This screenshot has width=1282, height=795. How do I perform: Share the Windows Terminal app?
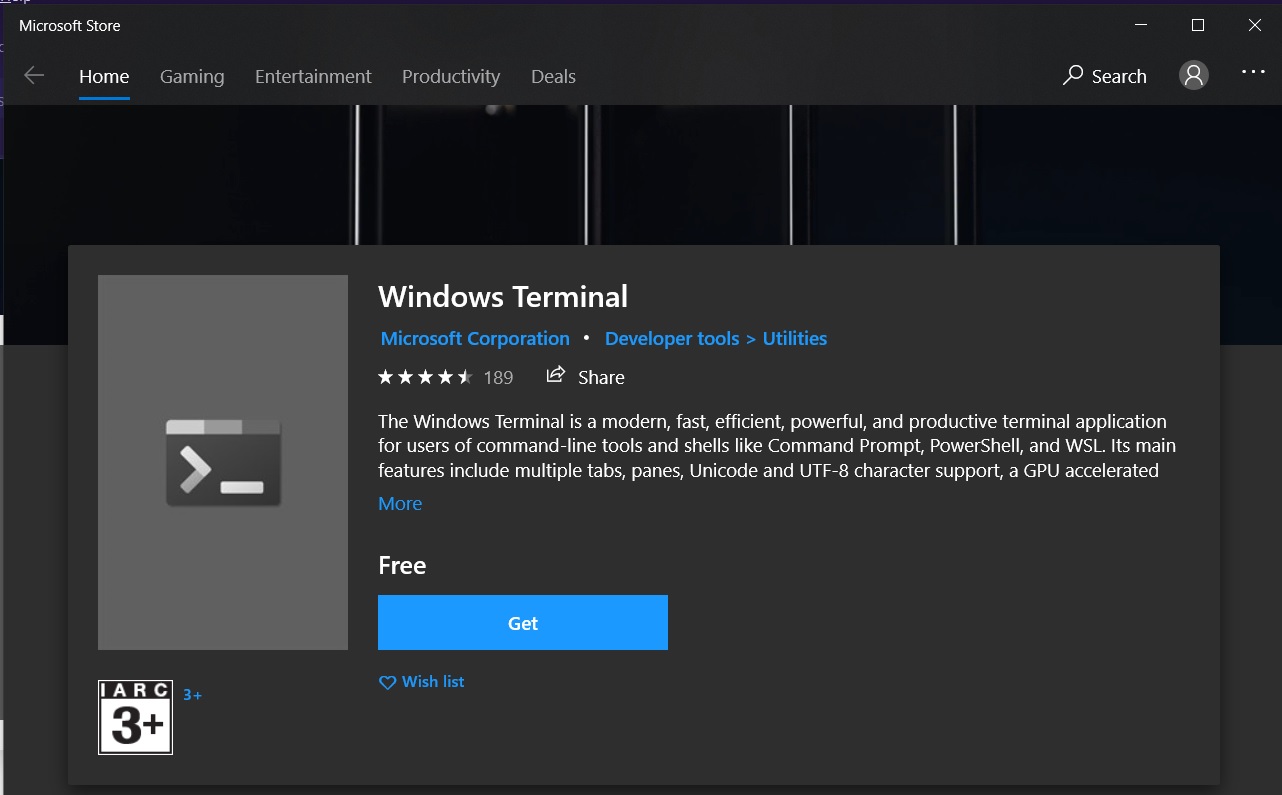(585, 376)
